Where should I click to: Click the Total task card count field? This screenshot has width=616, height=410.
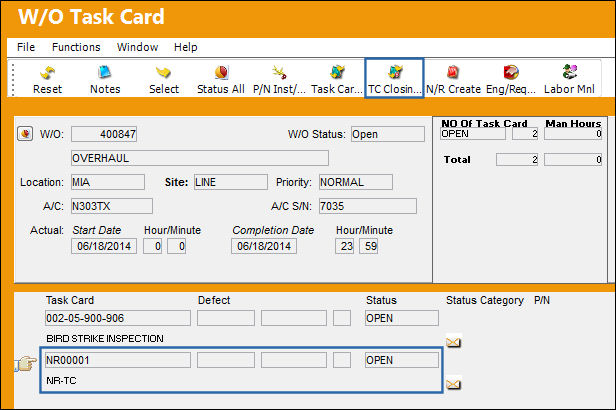click(517, 159)
